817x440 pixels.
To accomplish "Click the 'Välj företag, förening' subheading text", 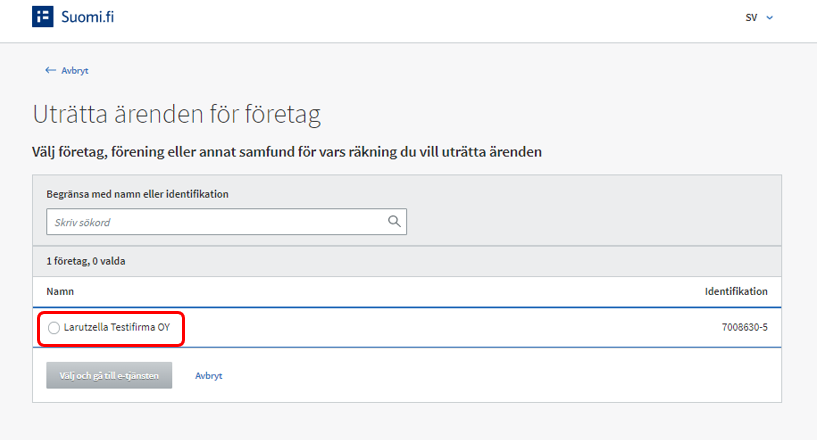I will click(288, 152).
